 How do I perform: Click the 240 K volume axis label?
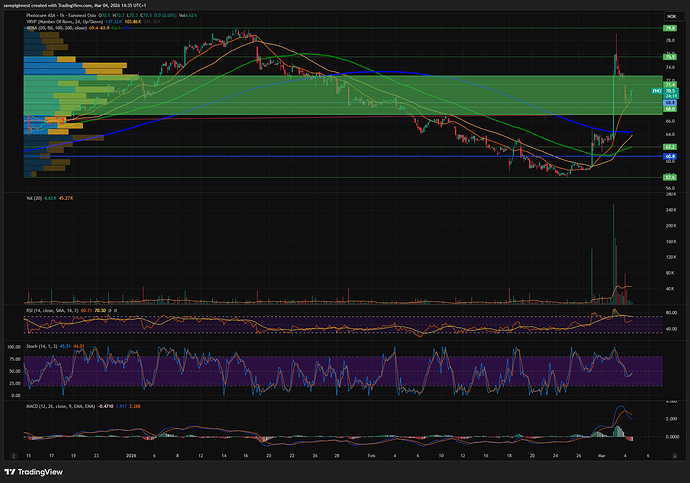670,208
